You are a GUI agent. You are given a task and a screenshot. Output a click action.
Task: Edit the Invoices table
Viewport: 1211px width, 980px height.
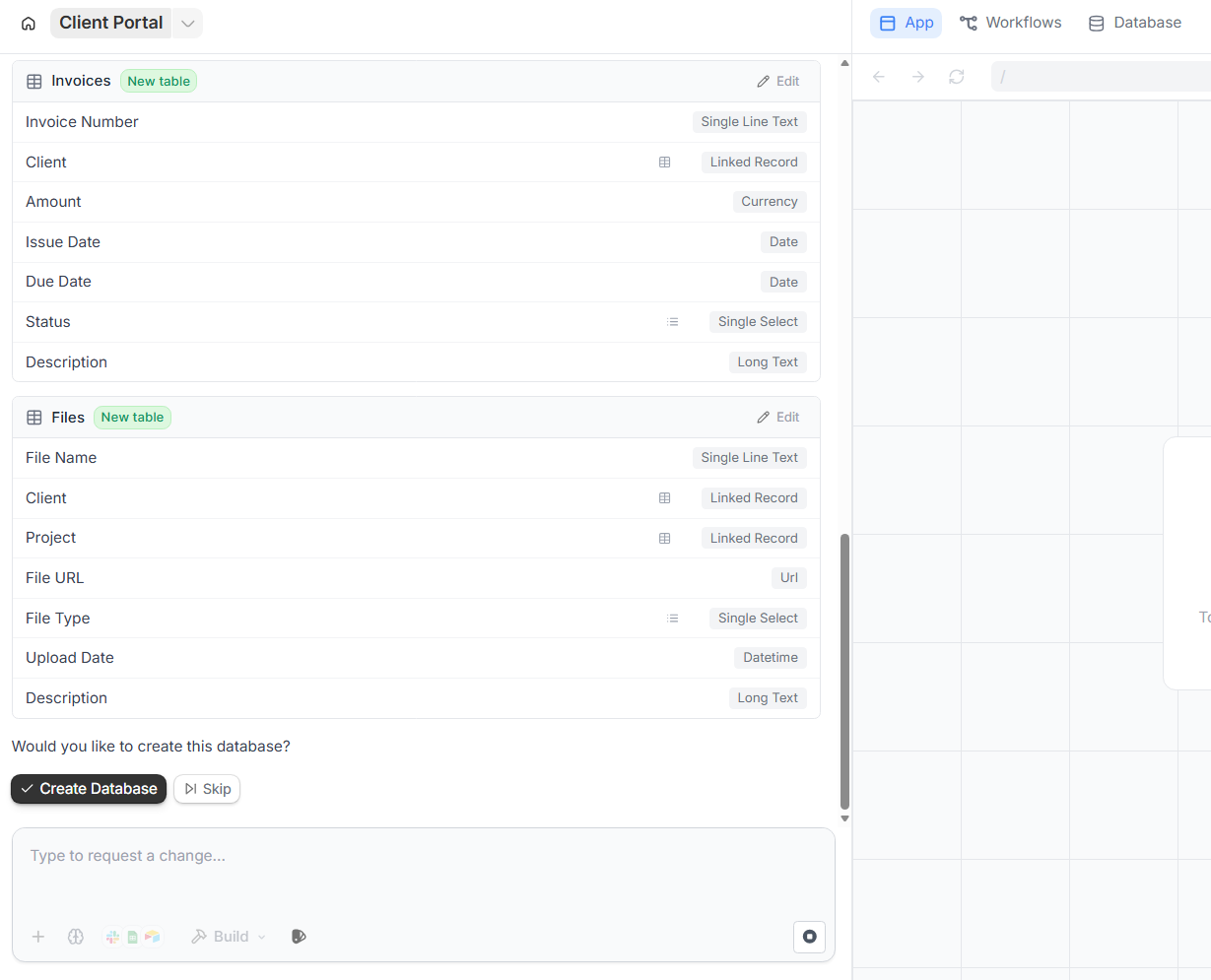tap(778, 82)
